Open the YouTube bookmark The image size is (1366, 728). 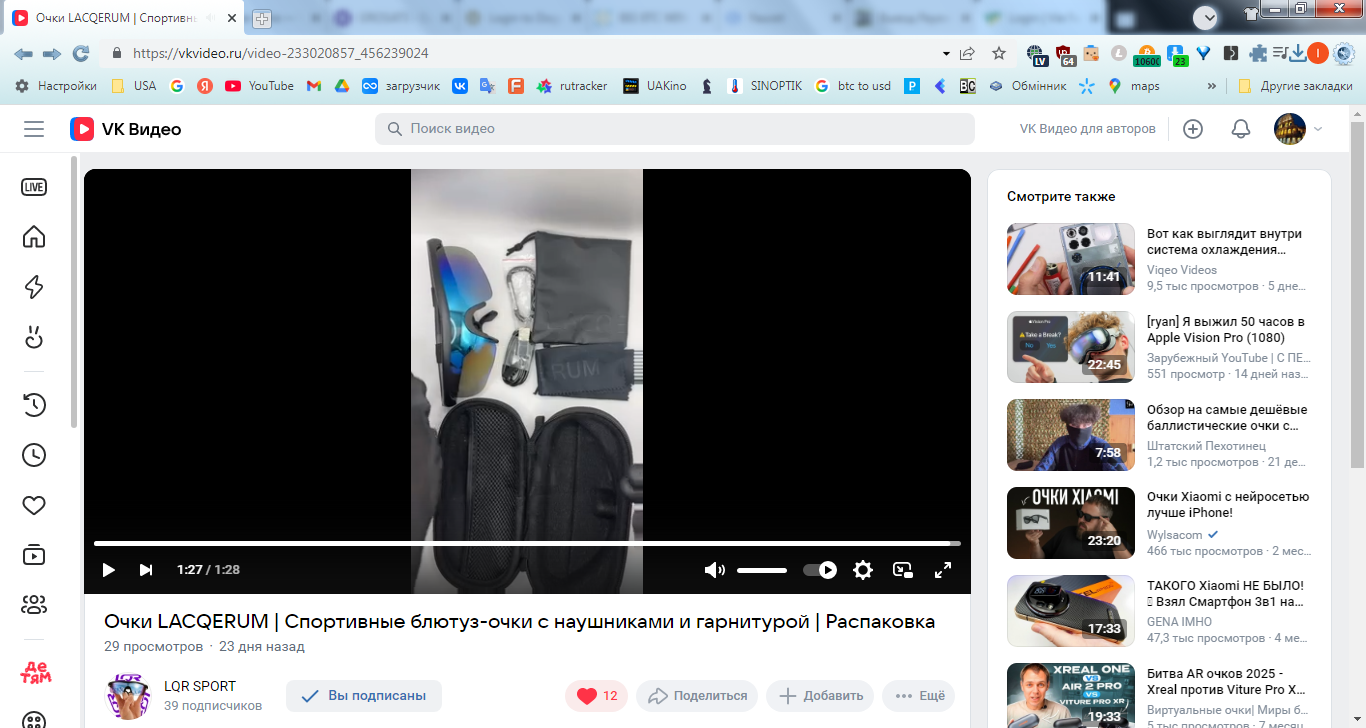click(259, 86)
